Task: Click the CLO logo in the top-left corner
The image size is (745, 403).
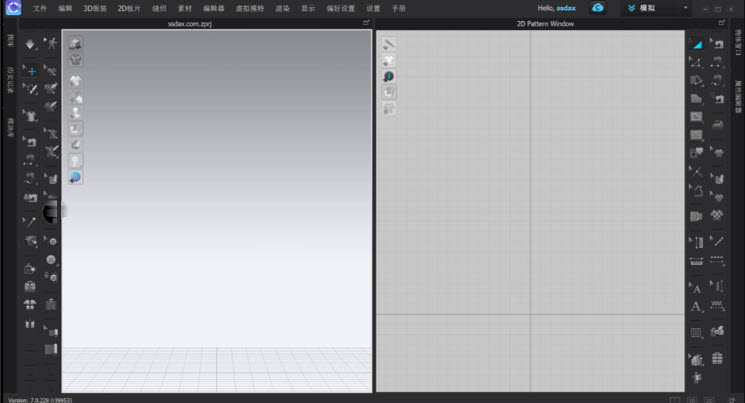Action: point(11,8)
